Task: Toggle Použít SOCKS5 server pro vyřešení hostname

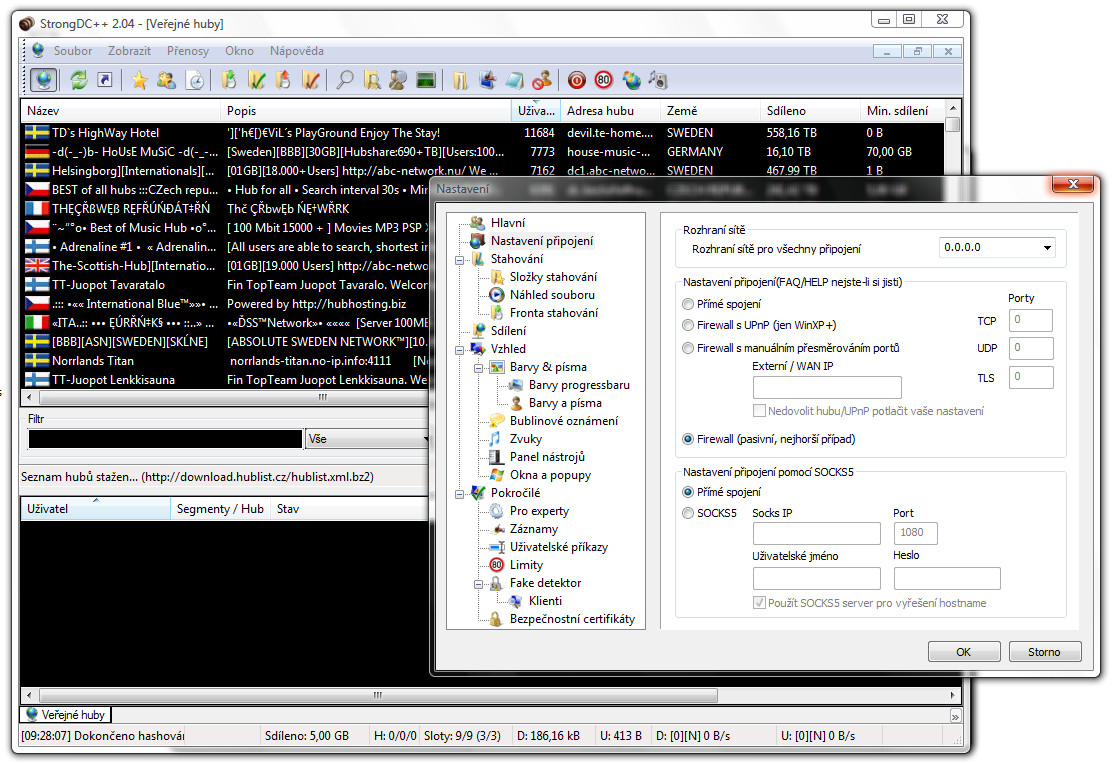Action: pos(759,603)
